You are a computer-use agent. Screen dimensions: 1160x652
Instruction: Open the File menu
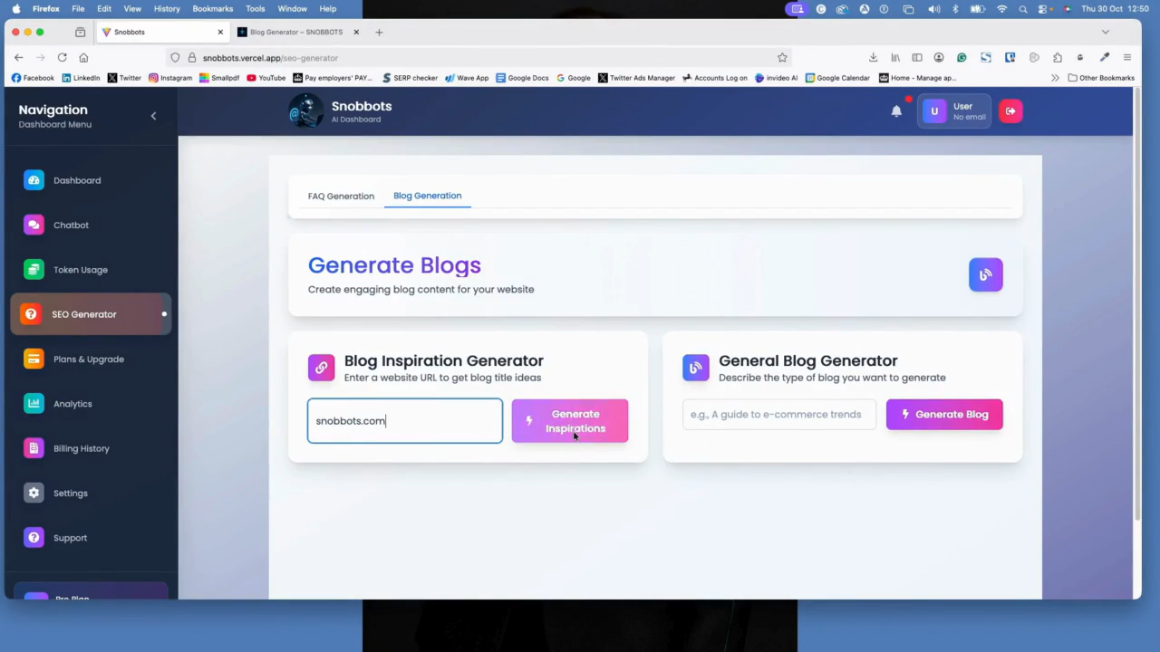tap(78, 9)
